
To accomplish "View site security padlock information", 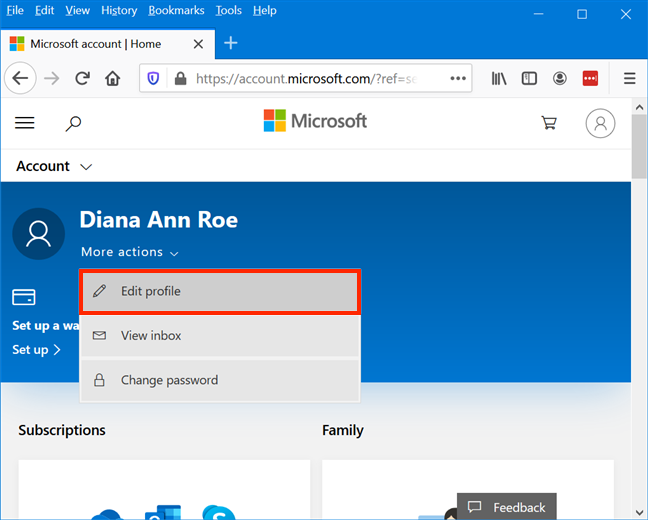I will (x=180, y=78).
